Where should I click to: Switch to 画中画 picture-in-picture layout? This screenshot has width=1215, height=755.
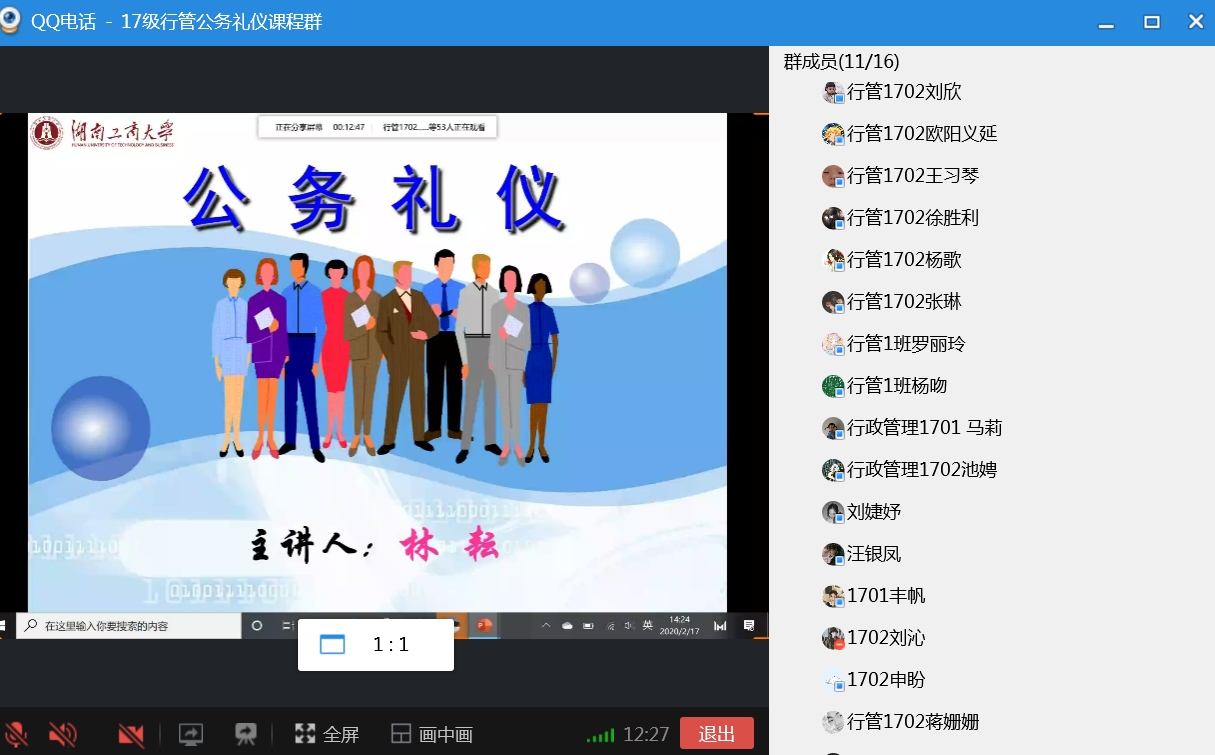tap(432, 734)
